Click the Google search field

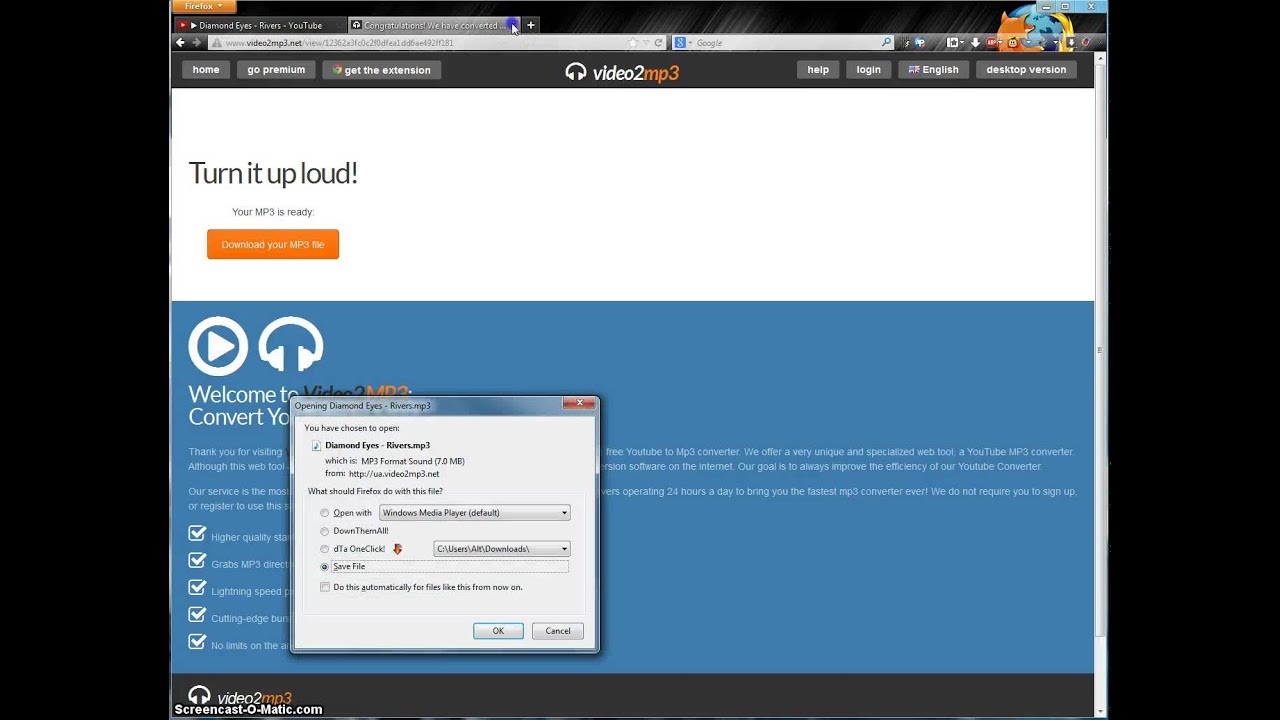pyautogui.click(x=785, y=43)
